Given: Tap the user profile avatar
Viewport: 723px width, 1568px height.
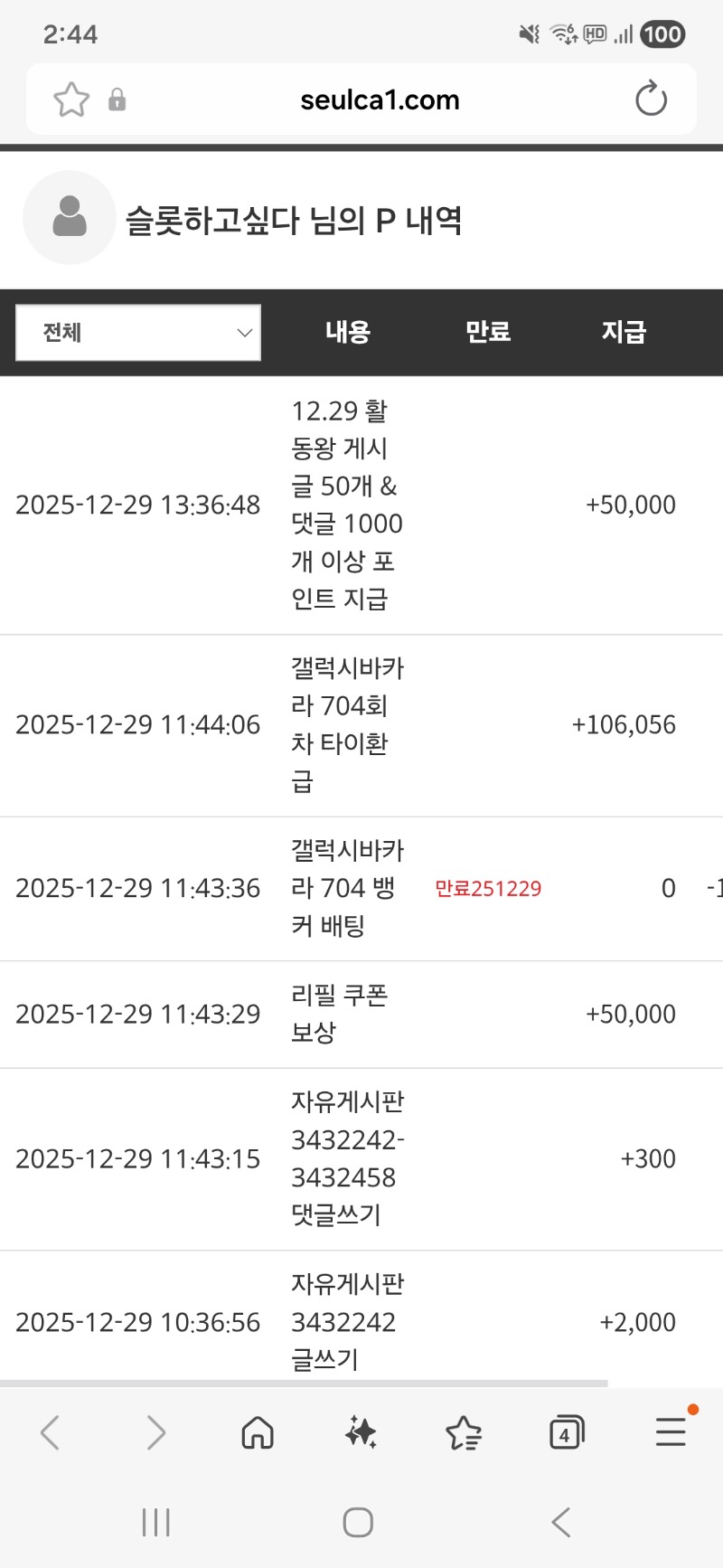Looking at the screenshot, I should coord(70,218).
